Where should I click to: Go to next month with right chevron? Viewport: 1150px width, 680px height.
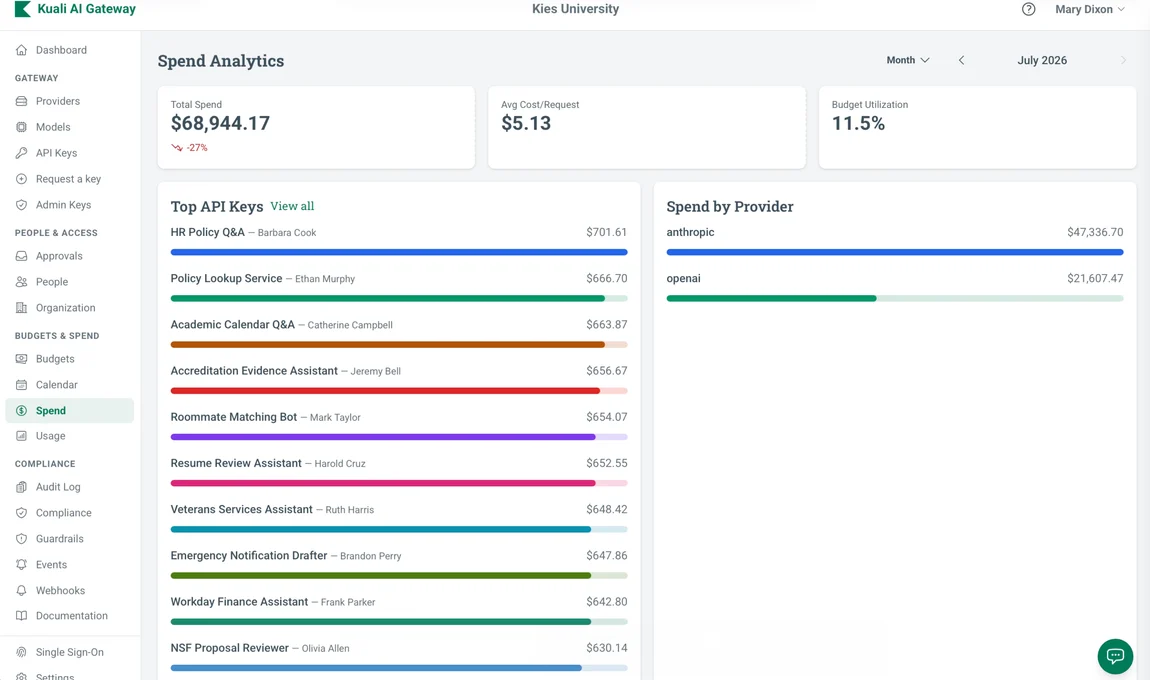tap(1123, 60)
